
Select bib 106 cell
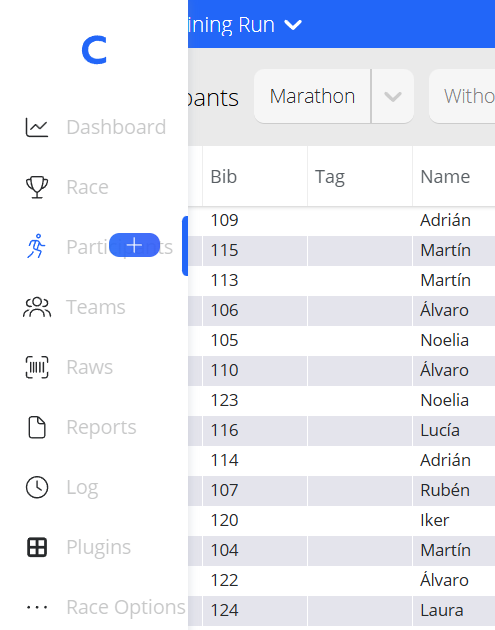click(255, 311)
